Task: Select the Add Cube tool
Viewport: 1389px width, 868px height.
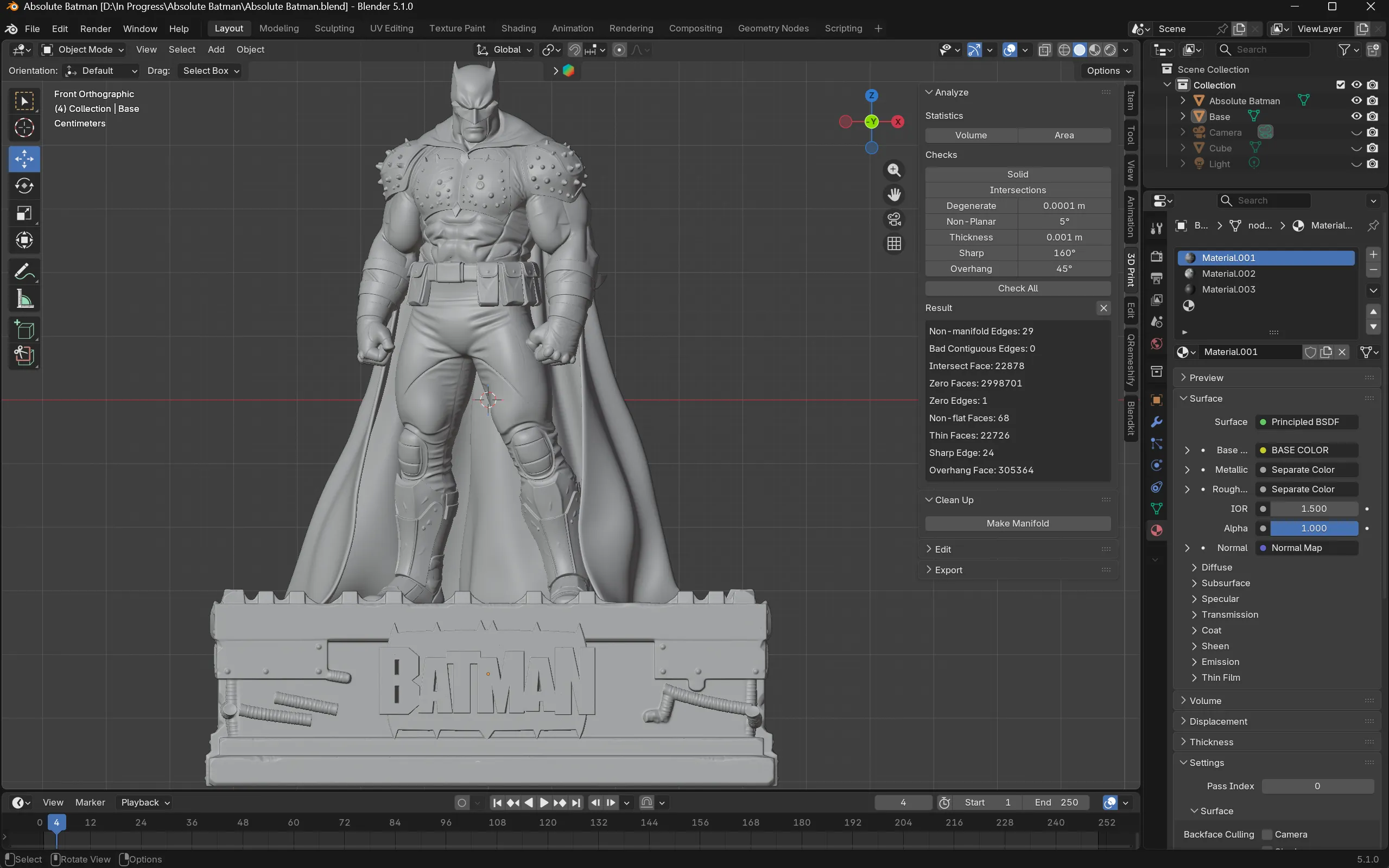Action: point(24,330)
